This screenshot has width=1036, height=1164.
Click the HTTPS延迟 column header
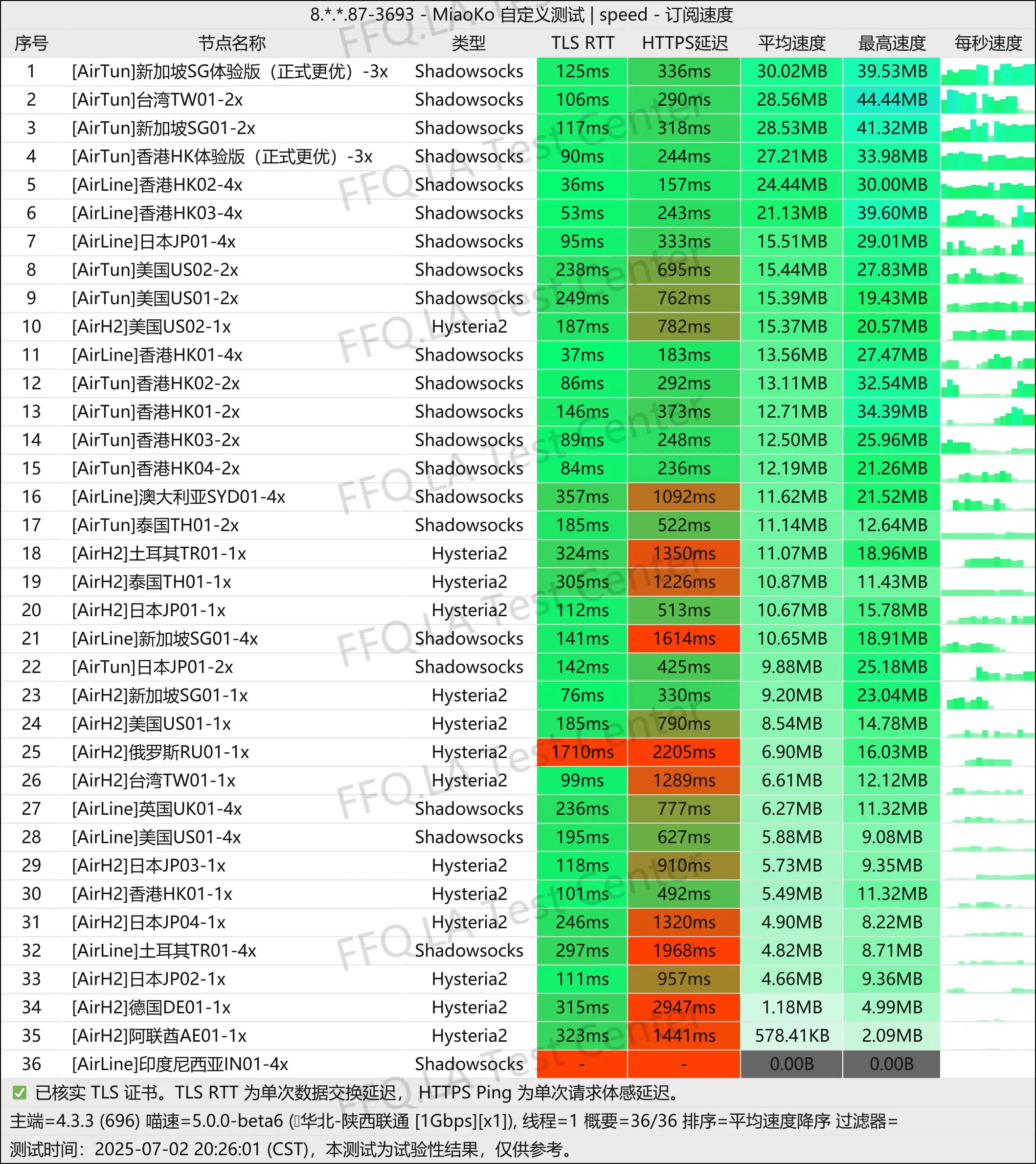[685, 43]
